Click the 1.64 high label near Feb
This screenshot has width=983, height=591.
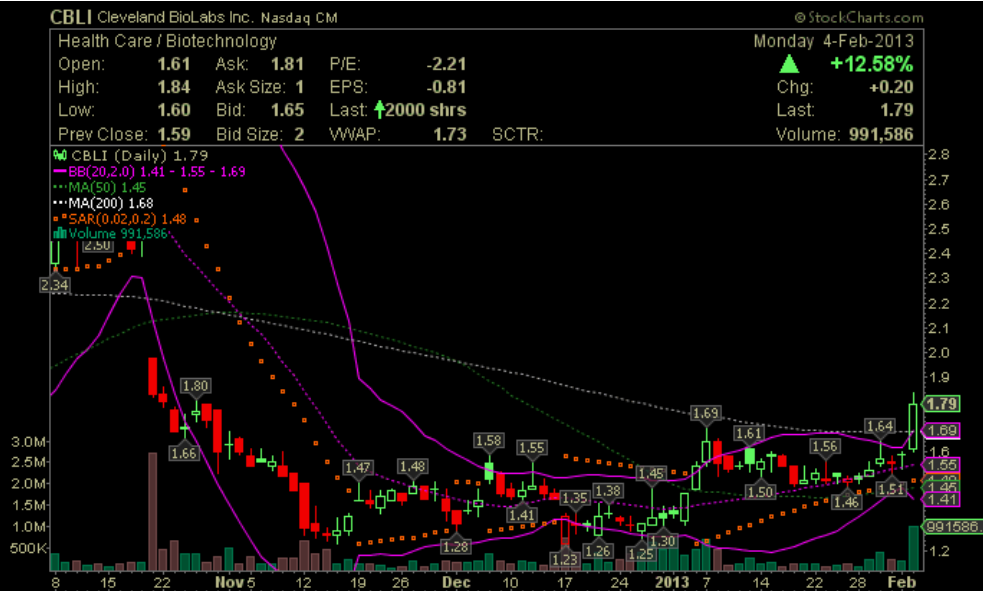tap(880, 426)
